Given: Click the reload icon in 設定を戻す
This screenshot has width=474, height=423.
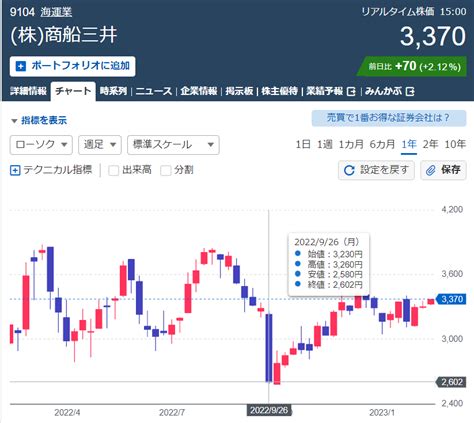Looking at the screenshot, I should (349, 170).
